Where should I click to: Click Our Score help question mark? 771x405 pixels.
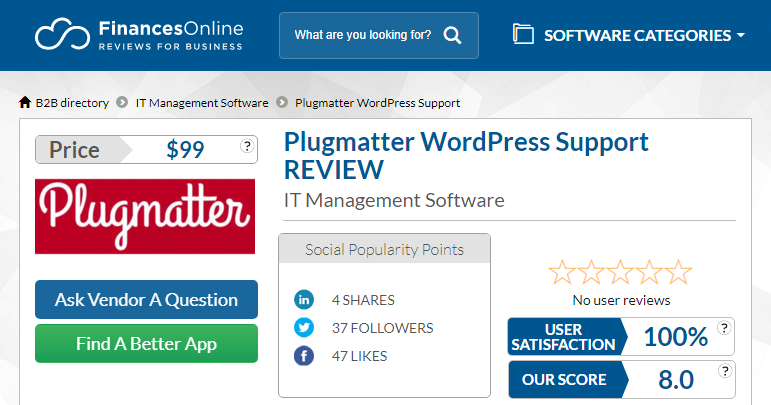[x=724, y=371]
